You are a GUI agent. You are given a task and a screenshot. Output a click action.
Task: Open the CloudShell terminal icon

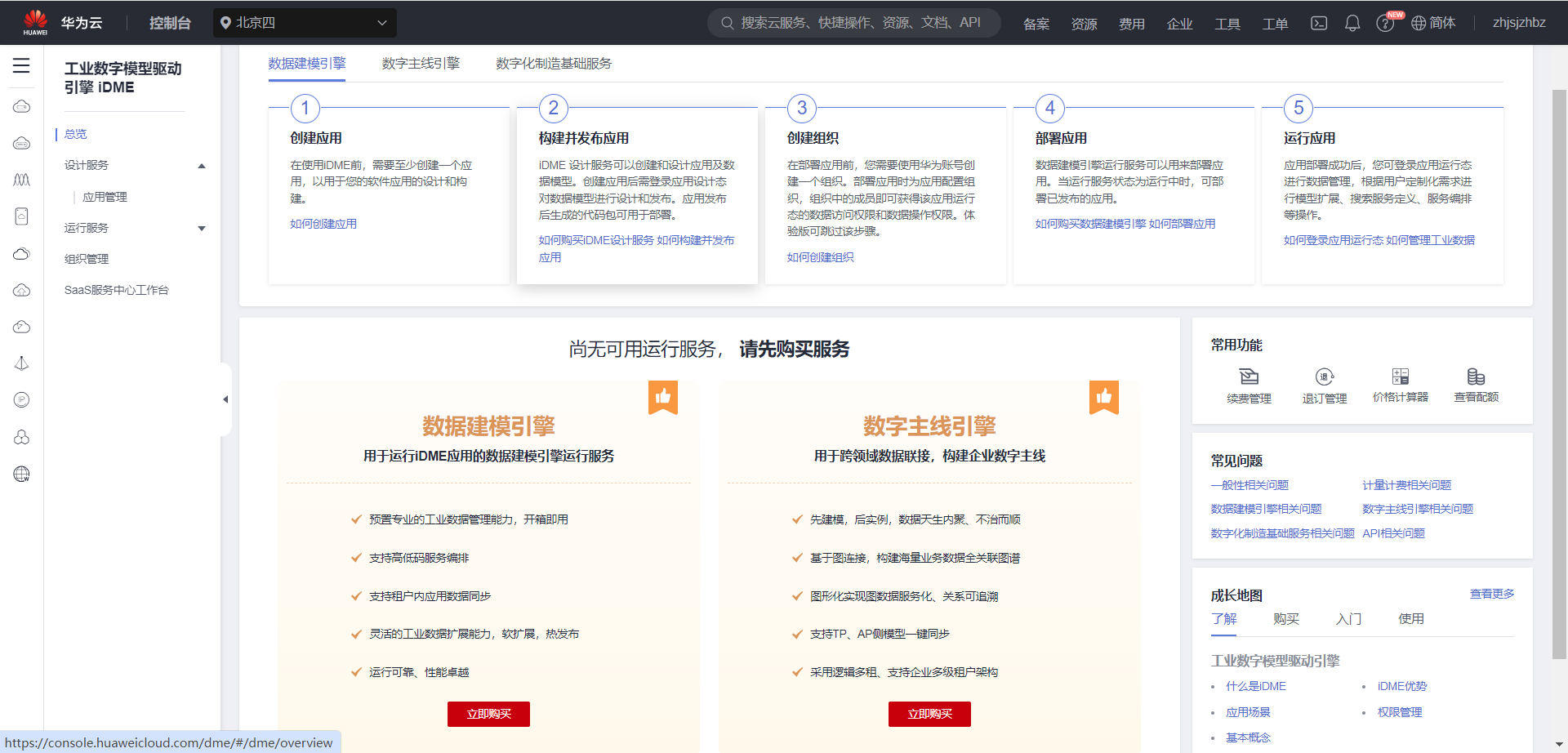click(x=1319, y=23)
